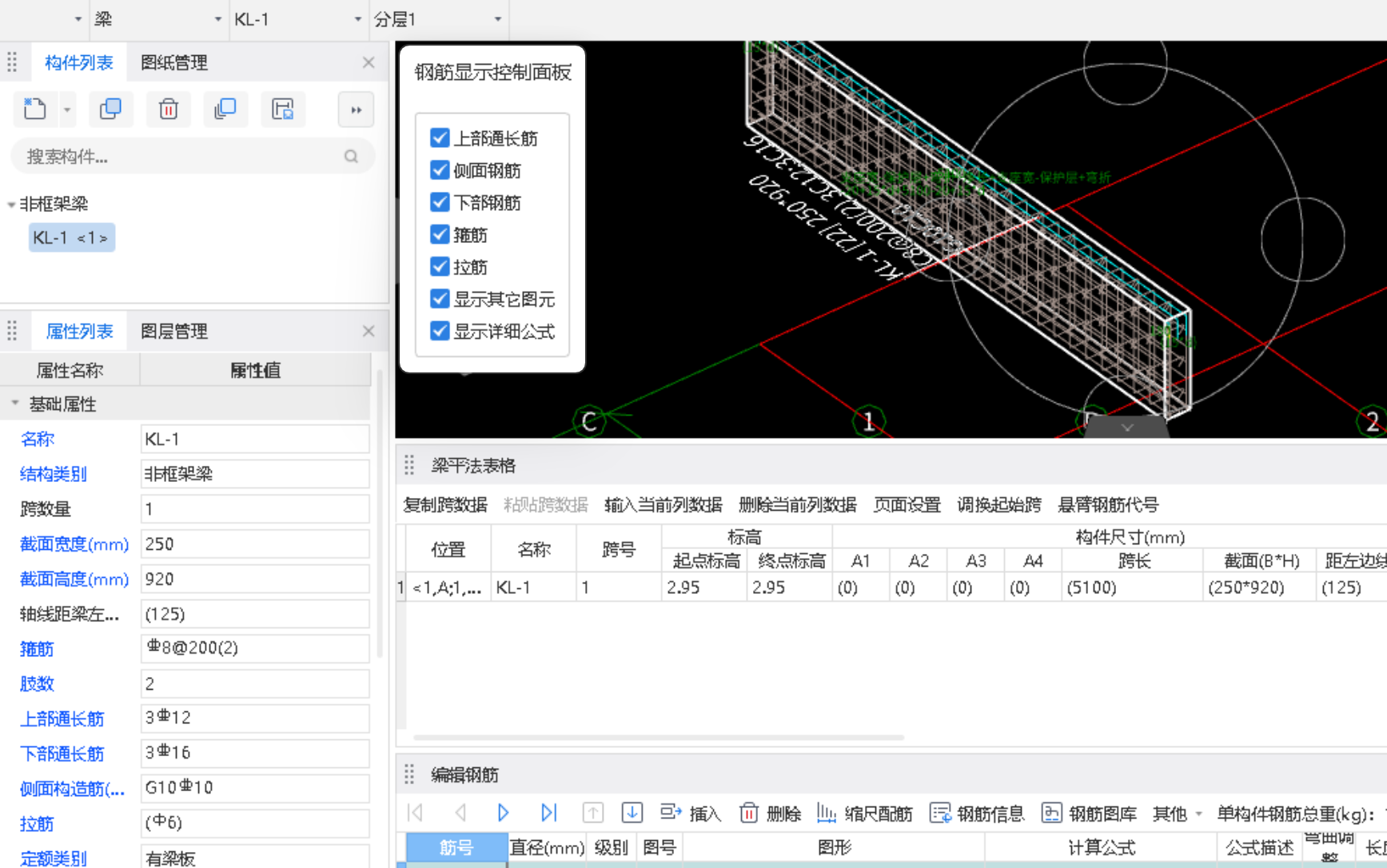1387x868 pixels.
Task: Switch to the 构件列表 tab
Action: (78, 62)
